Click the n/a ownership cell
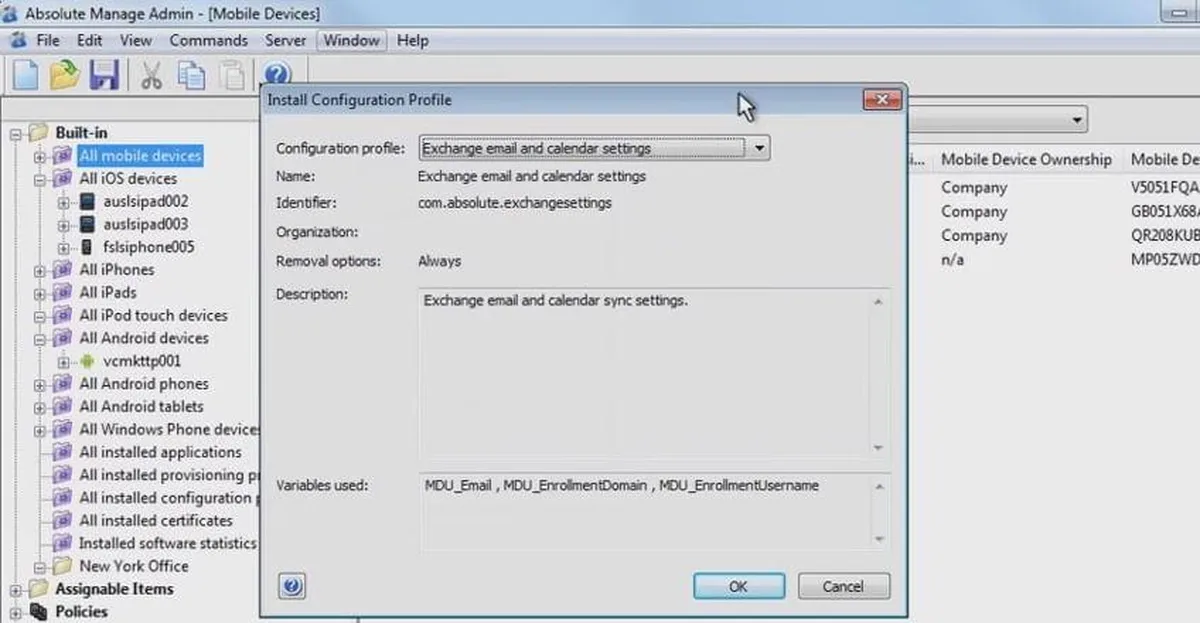 [x=954, y=260]
